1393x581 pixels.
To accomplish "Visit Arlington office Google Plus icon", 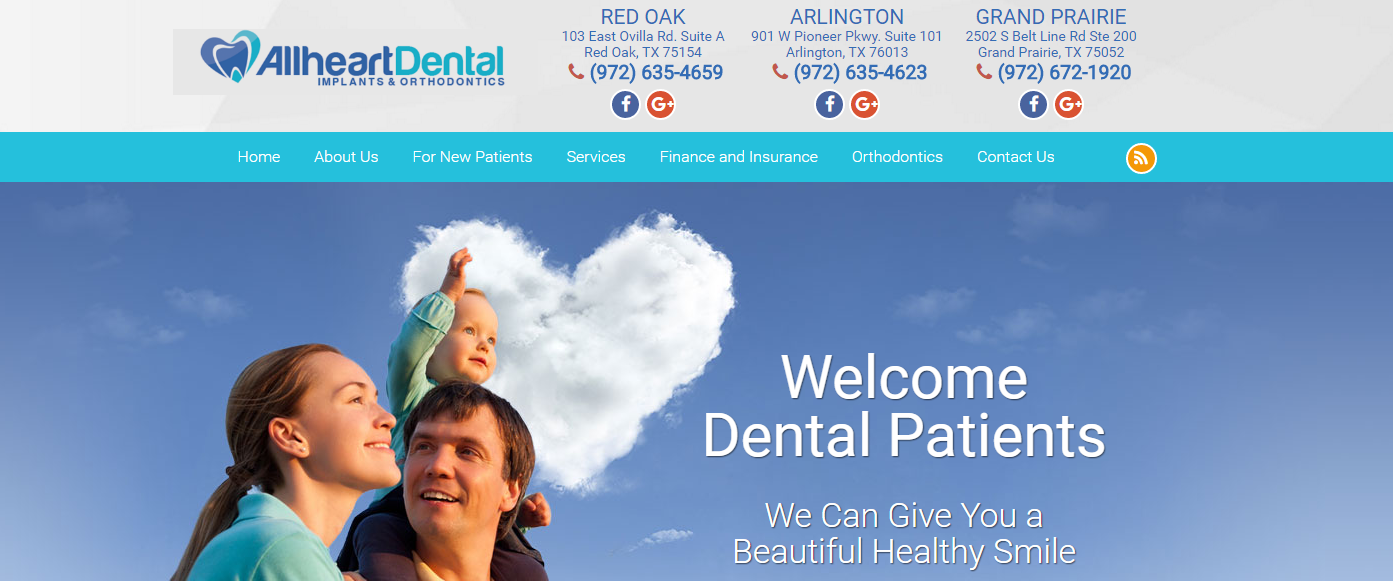I will [864, 104].
